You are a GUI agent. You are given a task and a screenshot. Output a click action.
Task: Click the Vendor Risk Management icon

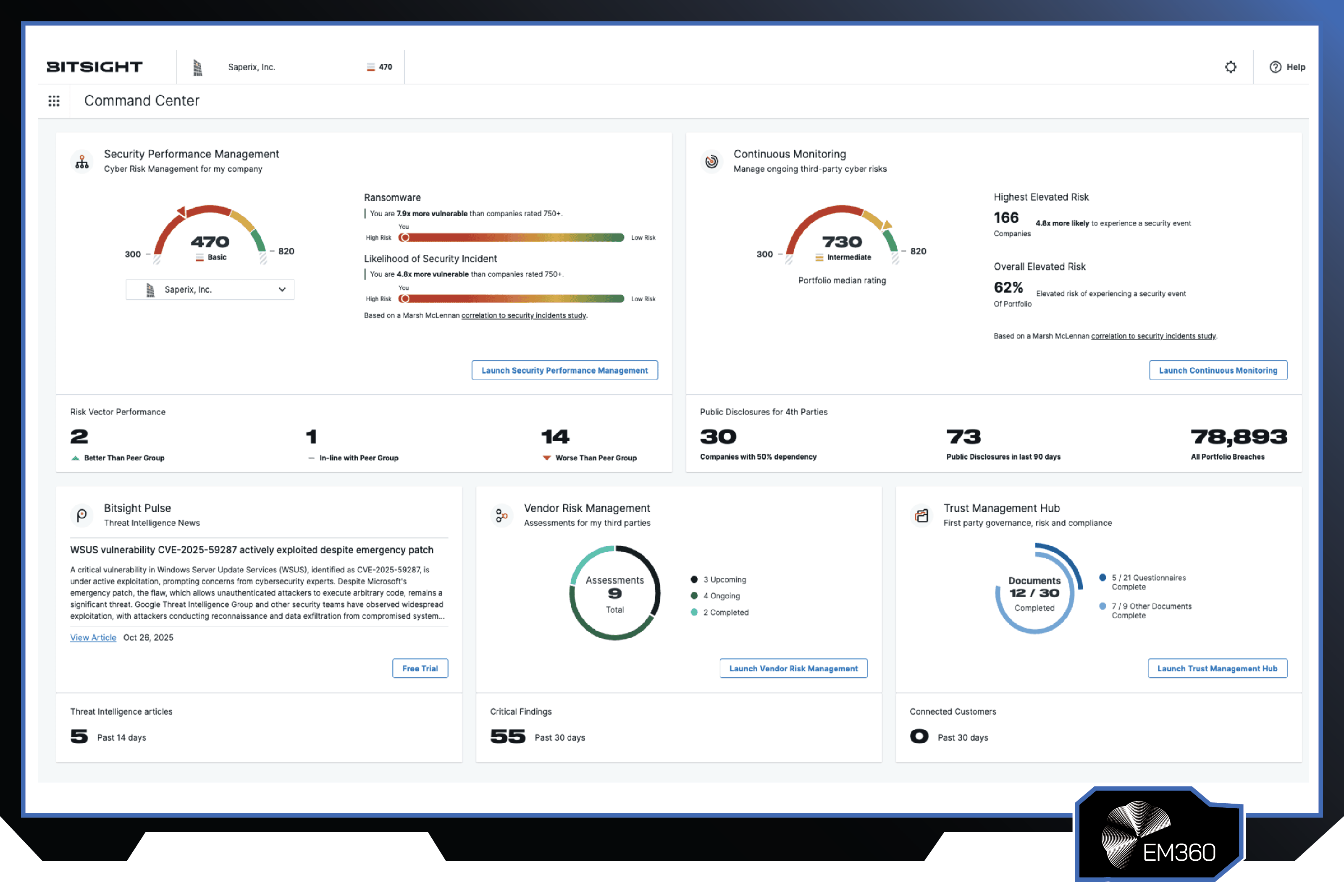point(502,516)
